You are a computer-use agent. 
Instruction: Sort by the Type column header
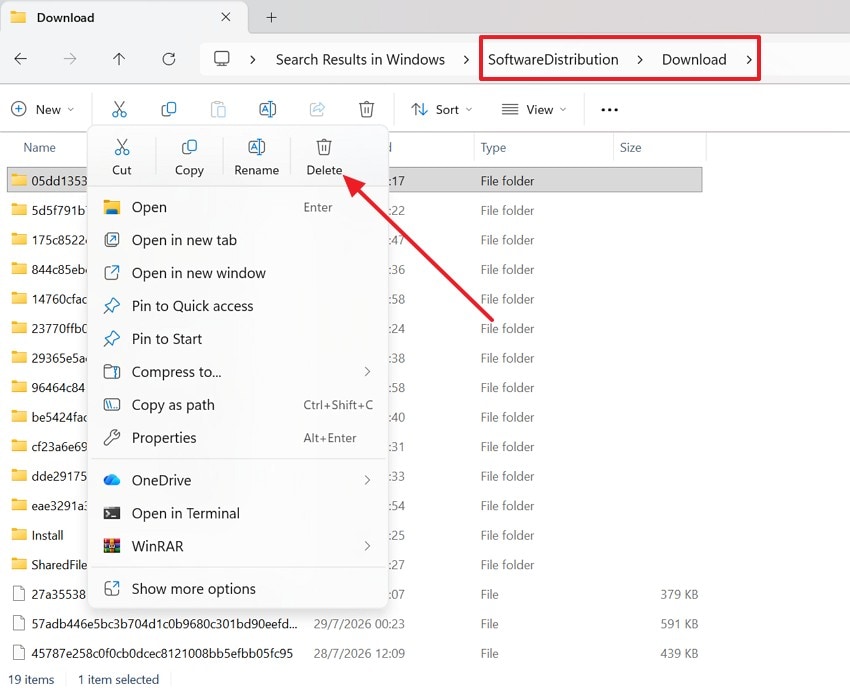click(x=493, y=147)
